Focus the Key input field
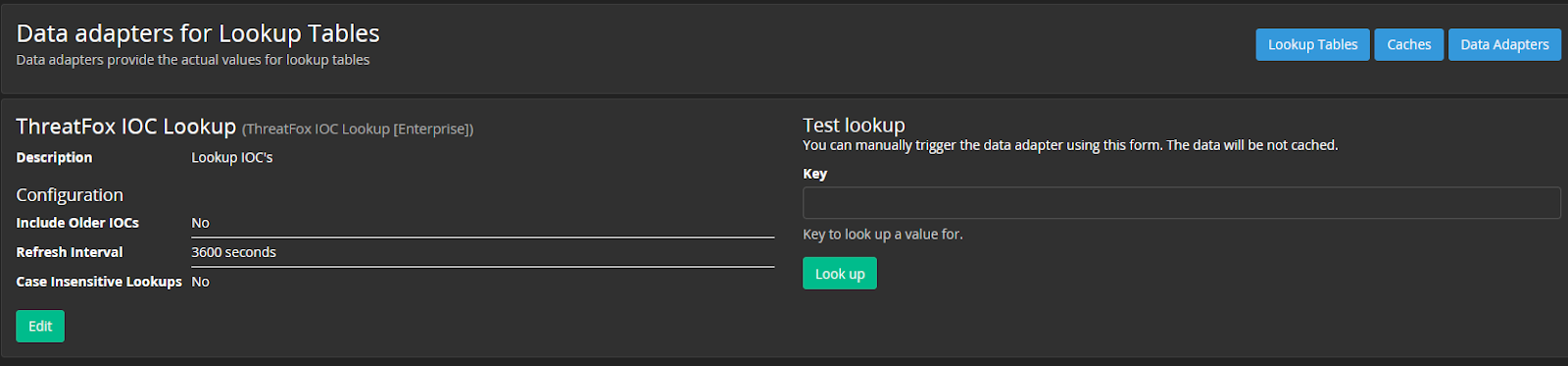The height and width of the screenshot is (366, 1568). 1181,203
